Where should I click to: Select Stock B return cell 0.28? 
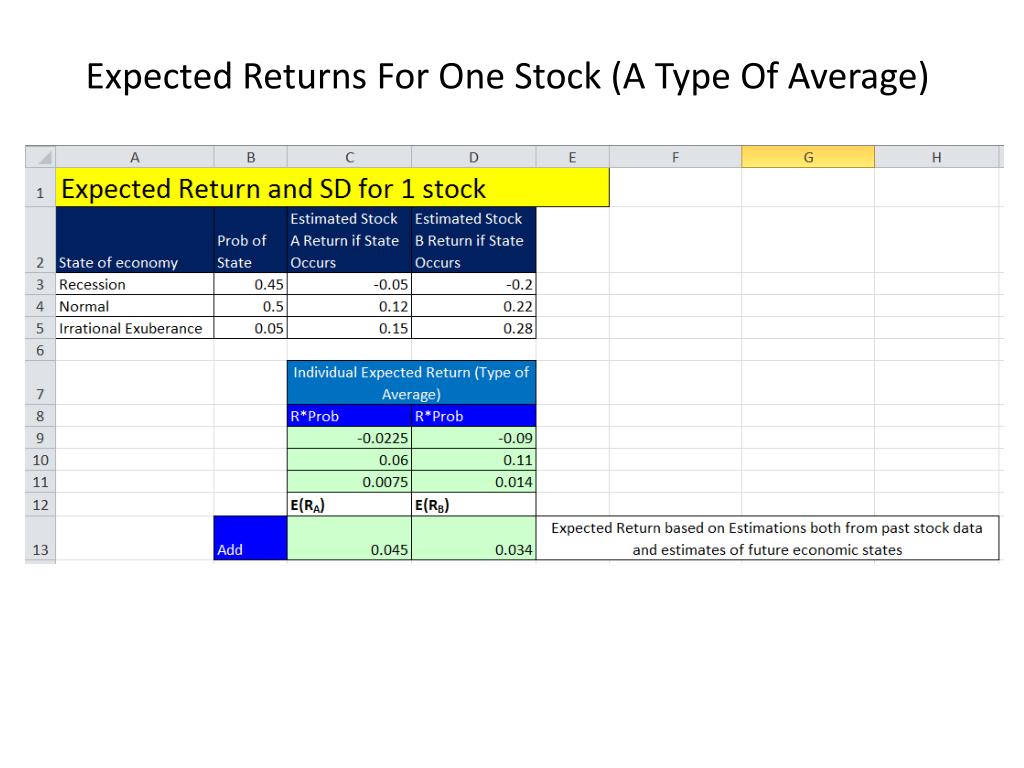(473, 328)
